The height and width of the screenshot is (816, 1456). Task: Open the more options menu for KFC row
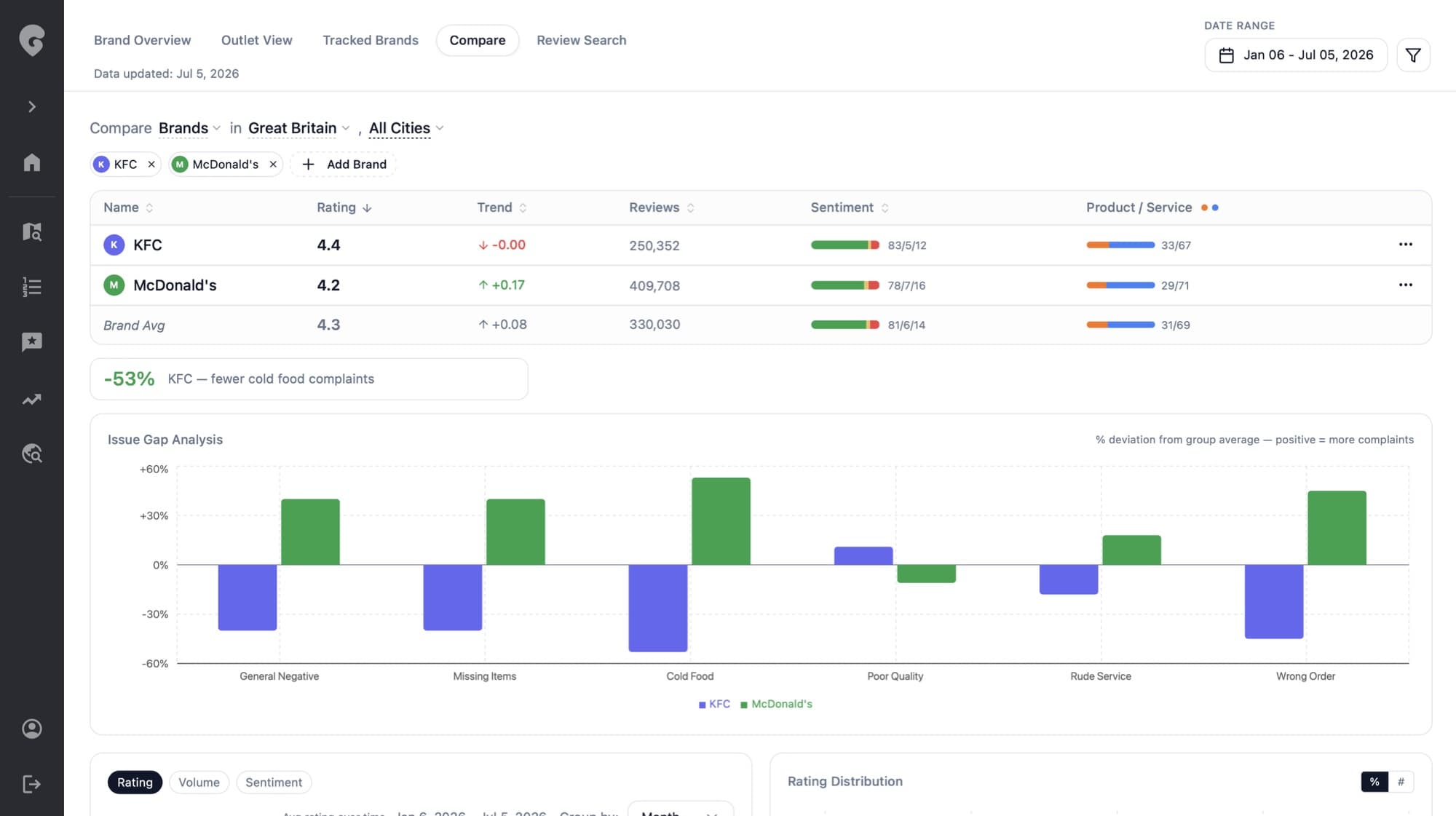point(1406,245)
